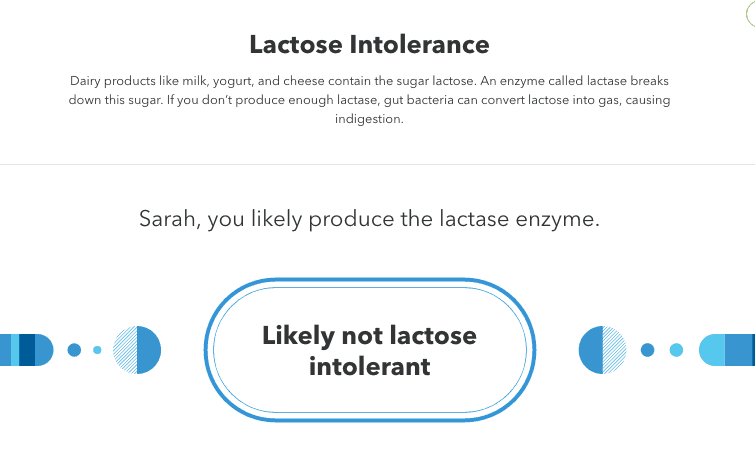
Task: Click the darker blue dot right of the badge
Action: coord(648,350)
